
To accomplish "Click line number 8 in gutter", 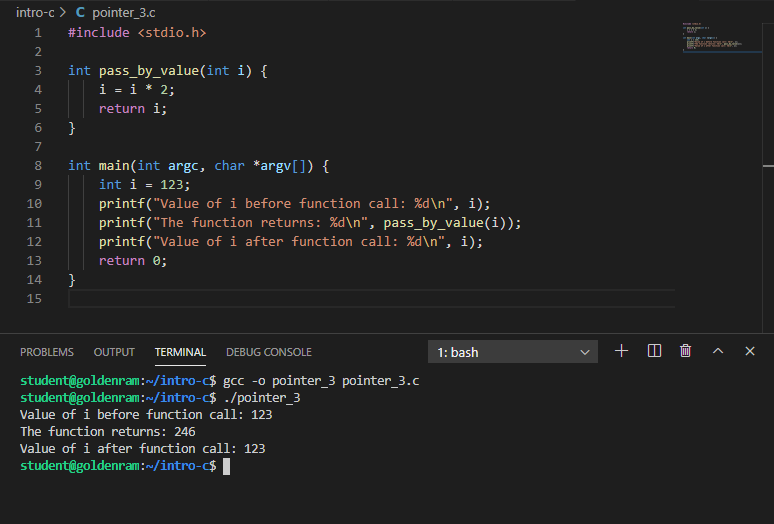I will [x=38, y=166].
